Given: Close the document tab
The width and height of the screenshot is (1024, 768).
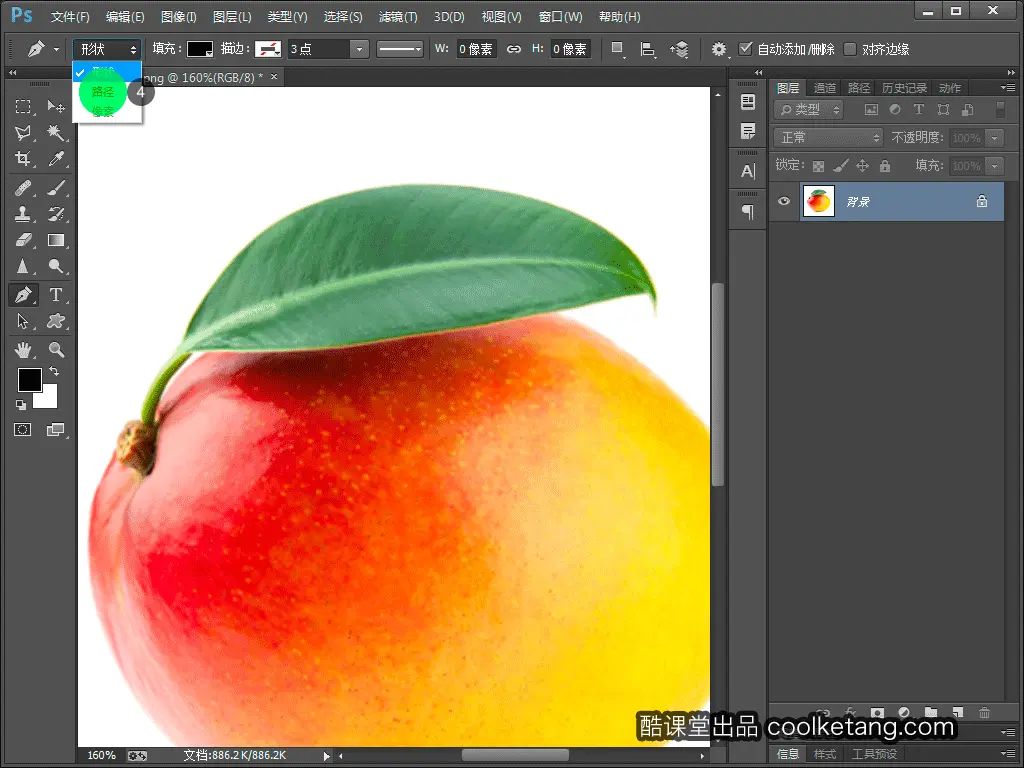Looking at the screenshot, I should (x=274, y=77).
